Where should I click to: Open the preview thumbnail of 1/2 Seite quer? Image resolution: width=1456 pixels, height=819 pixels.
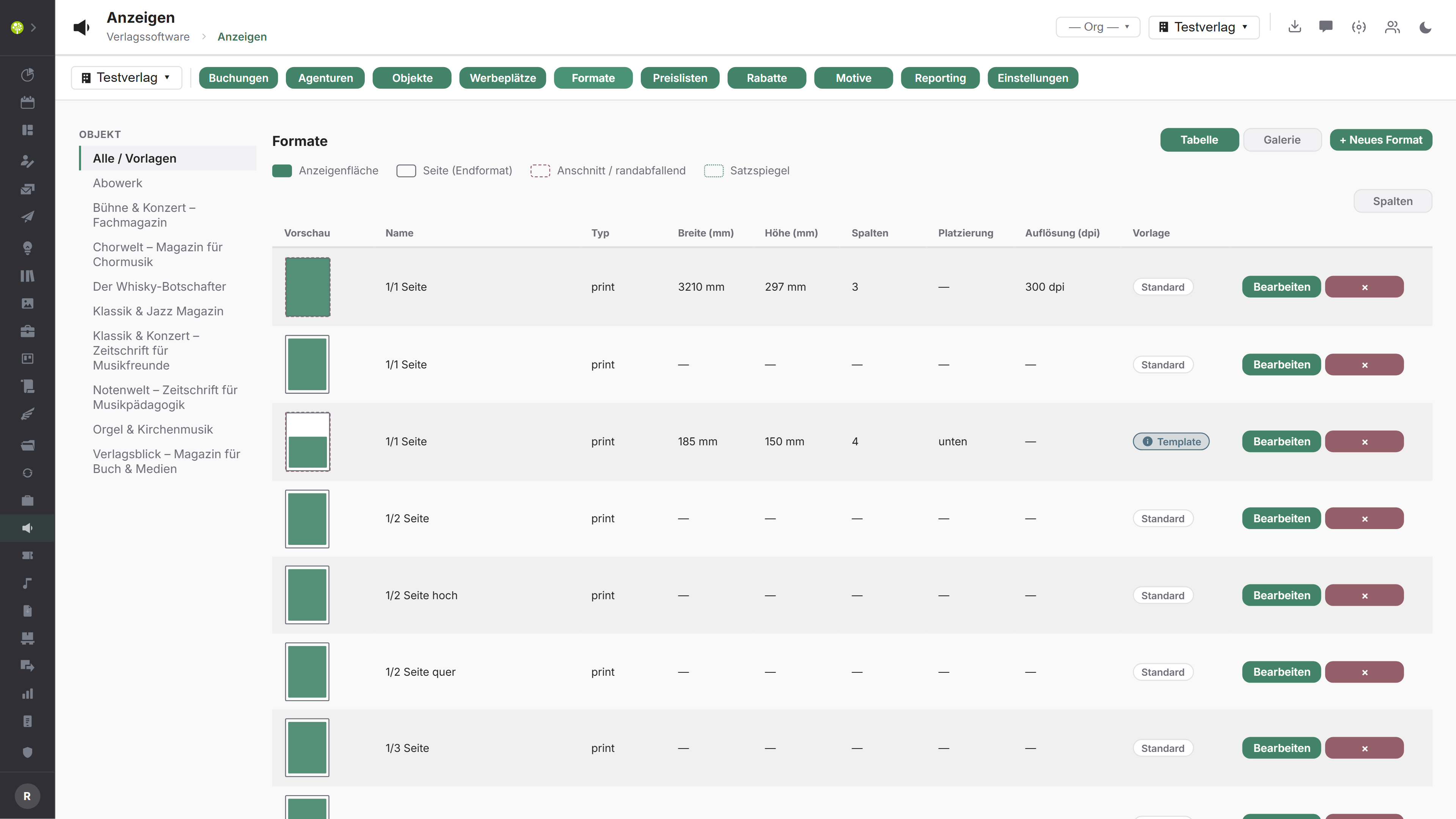(307, 672)
